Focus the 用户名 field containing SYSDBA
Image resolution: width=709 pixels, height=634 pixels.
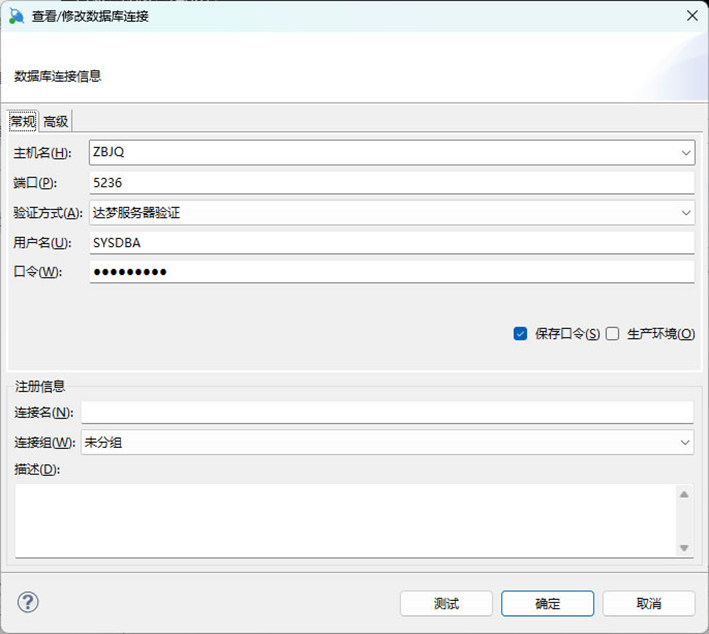(392, 243)
